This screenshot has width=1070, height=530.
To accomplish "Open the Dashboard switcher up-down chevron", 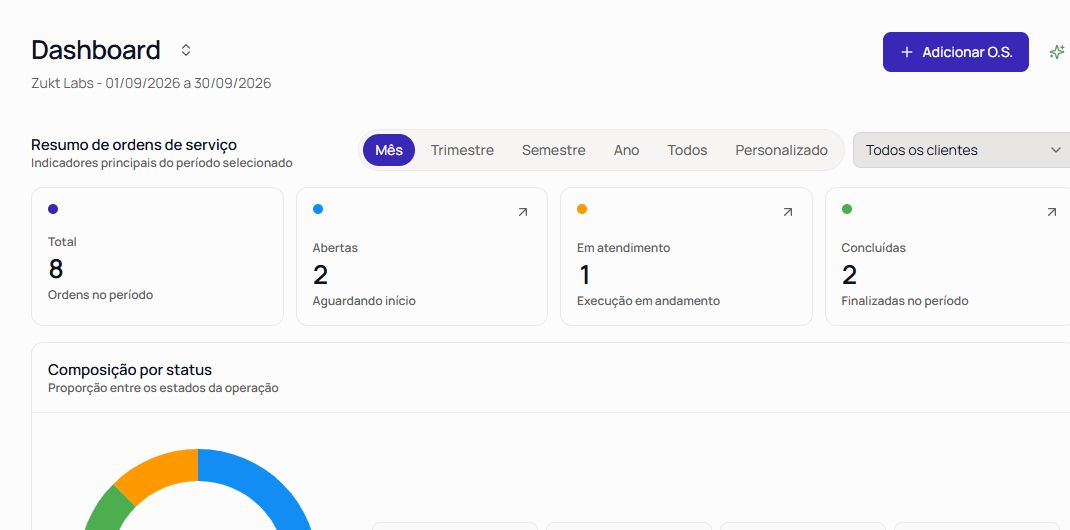I will coord(186,50).
